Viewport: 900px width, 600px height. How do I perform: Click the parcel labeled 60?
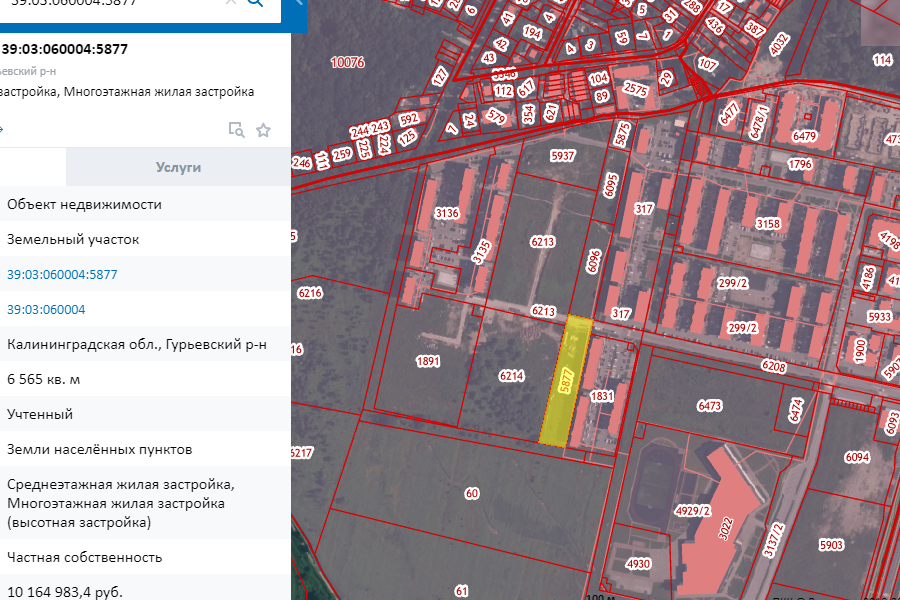pos(472,493)
